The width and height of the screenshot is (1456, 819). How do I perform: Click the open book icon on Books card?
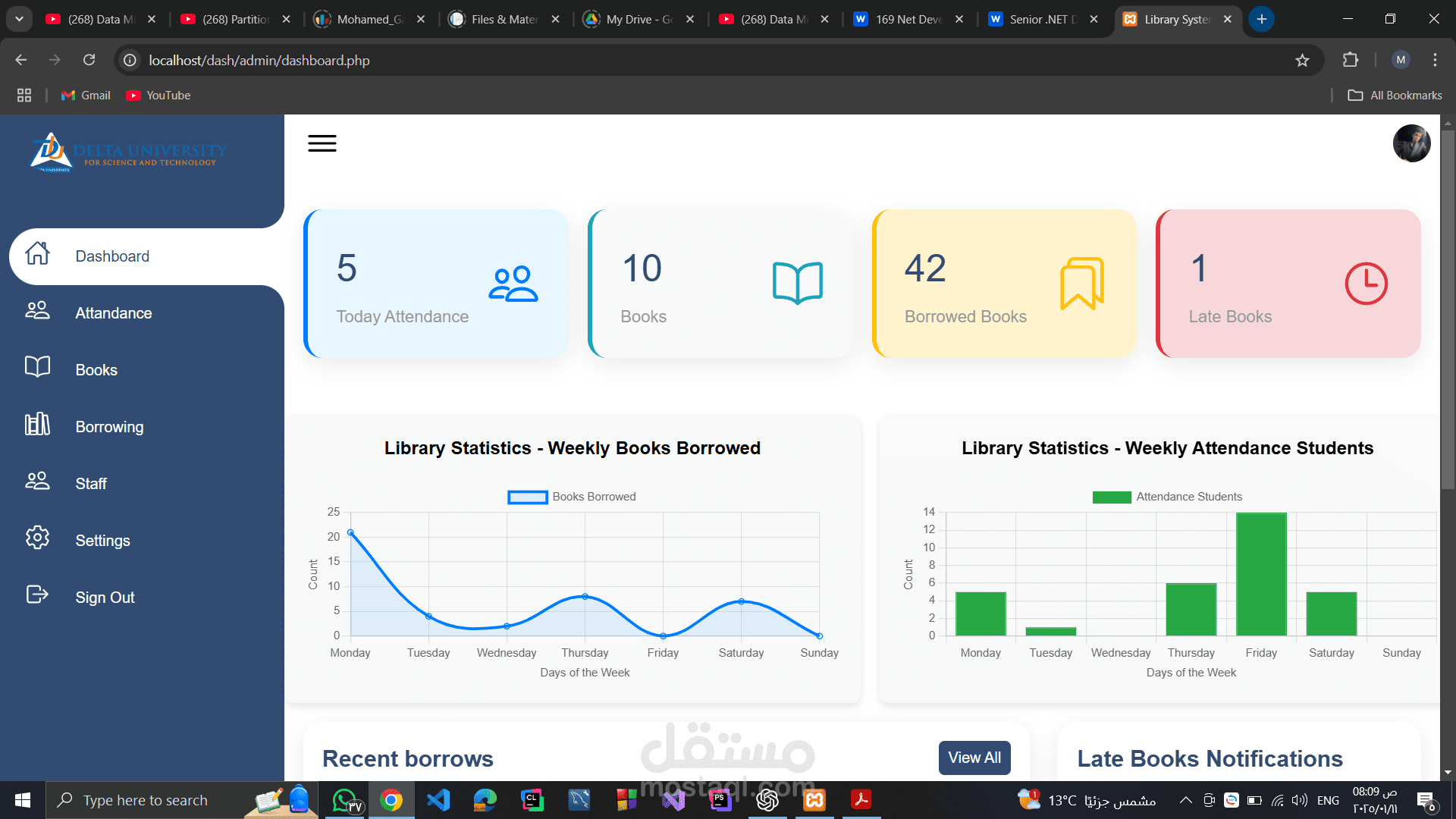(798, 284)
